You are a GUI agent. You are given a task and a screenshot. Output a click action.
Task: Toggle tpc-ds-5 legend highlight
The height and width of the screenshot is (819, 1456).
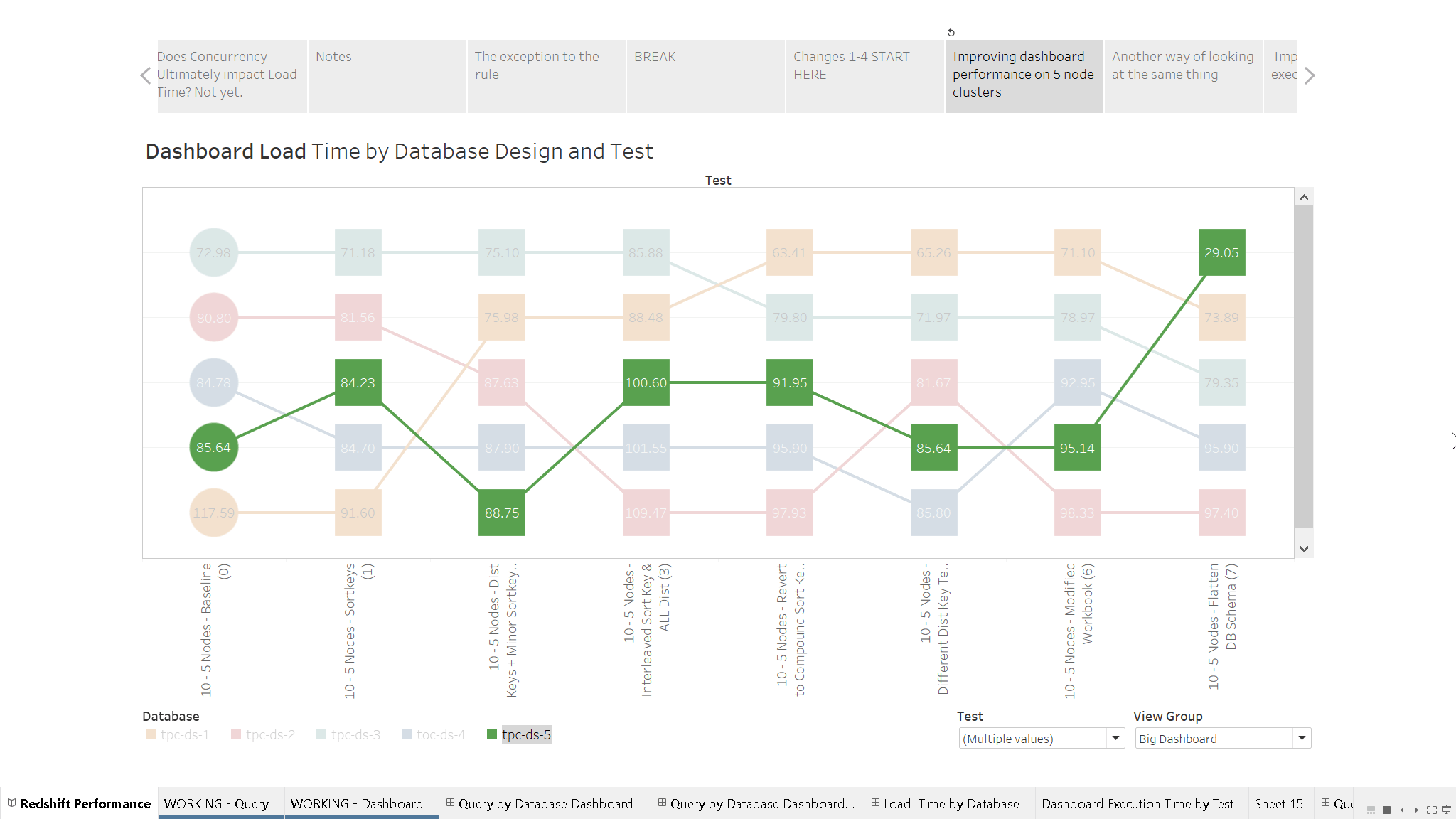coord(525,734)
